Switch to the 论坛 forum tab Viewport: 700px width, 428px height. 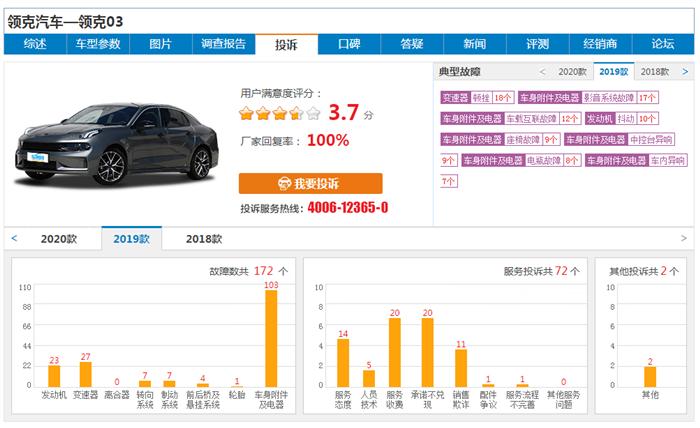[663, 44]
